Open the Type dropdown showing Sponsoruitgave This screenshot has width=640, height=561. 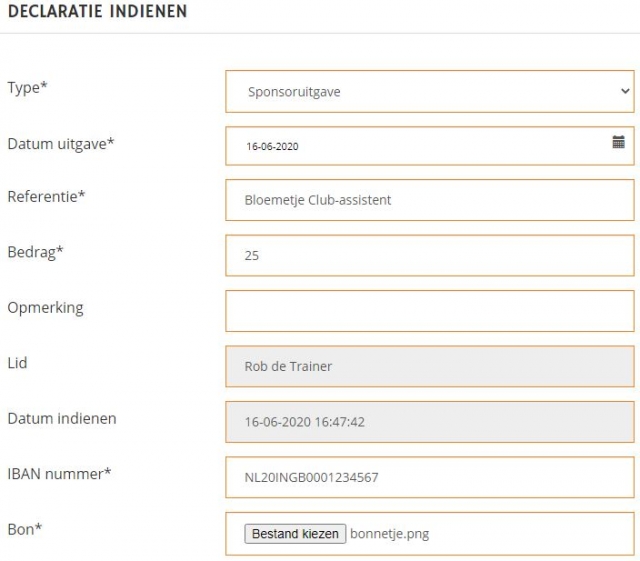coord(429,91)
